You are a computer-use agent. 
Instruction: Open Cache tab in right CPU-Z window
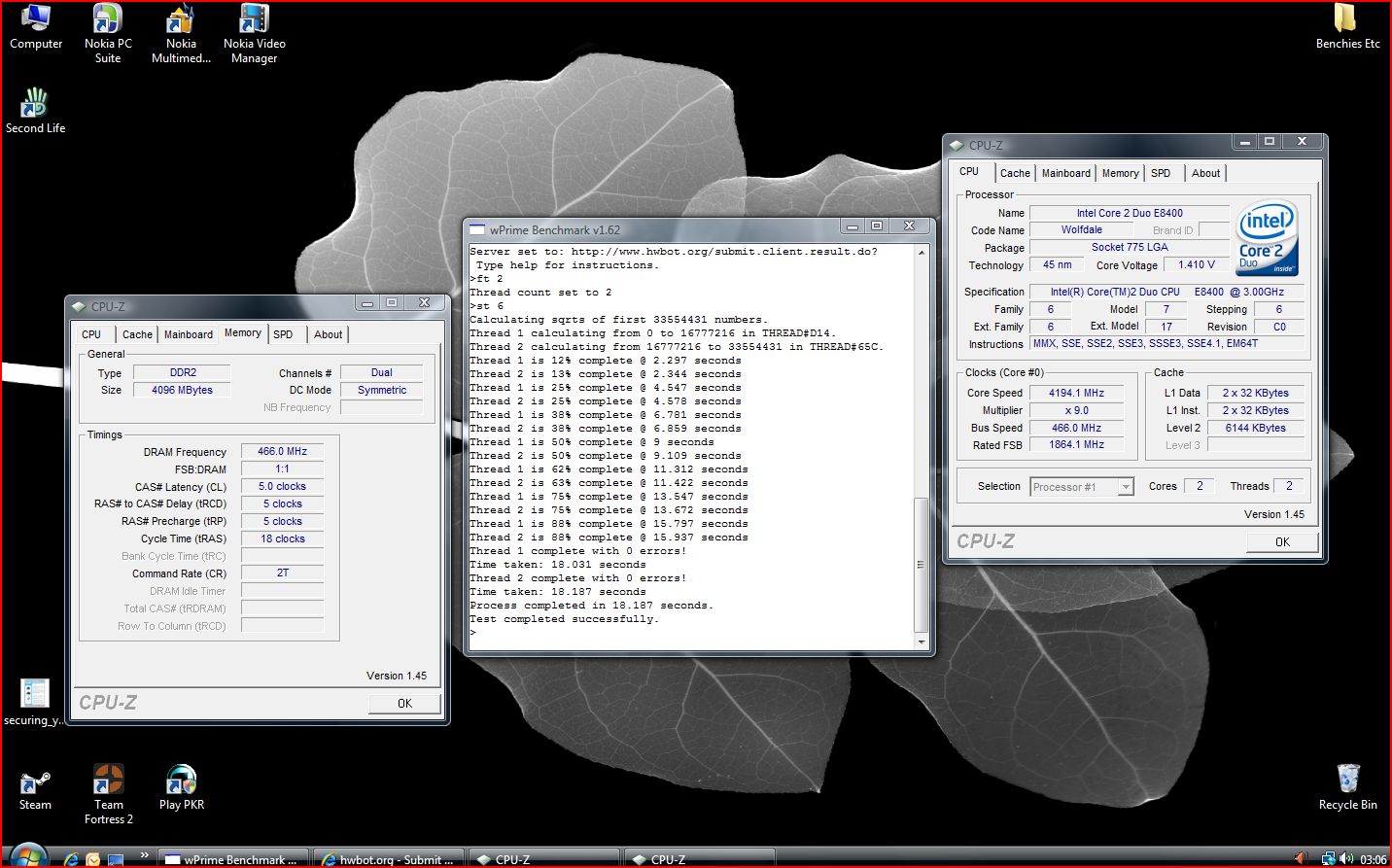pos(1015,173)
